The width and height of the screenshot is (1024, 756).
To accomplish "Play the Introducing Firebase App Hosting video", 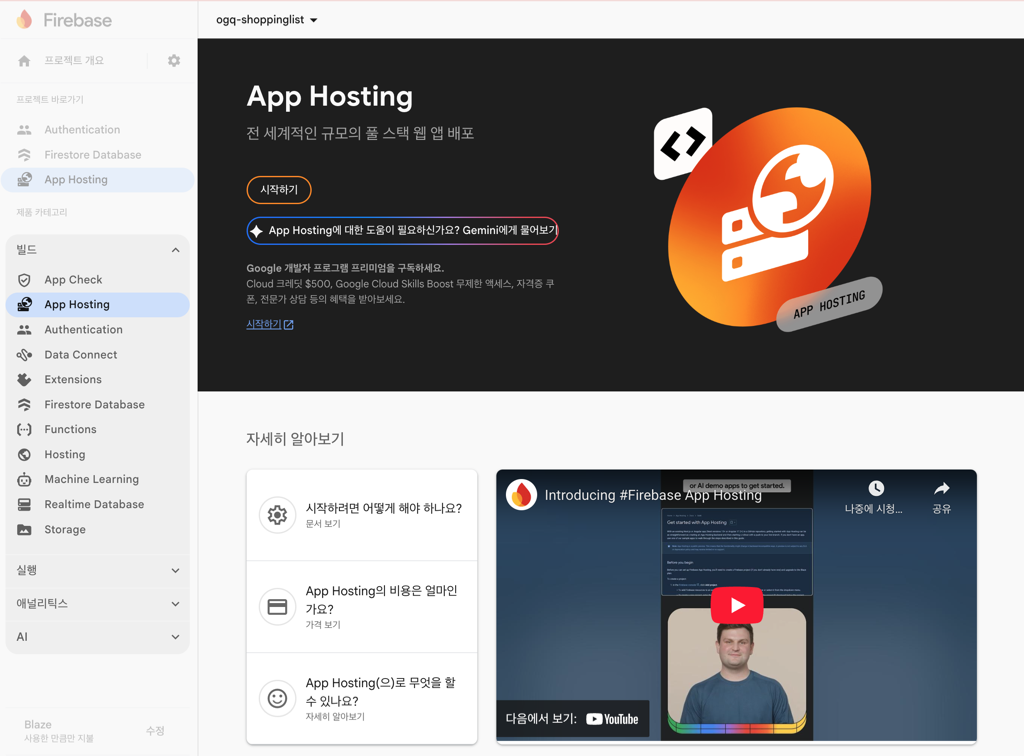I will (737, 605).
